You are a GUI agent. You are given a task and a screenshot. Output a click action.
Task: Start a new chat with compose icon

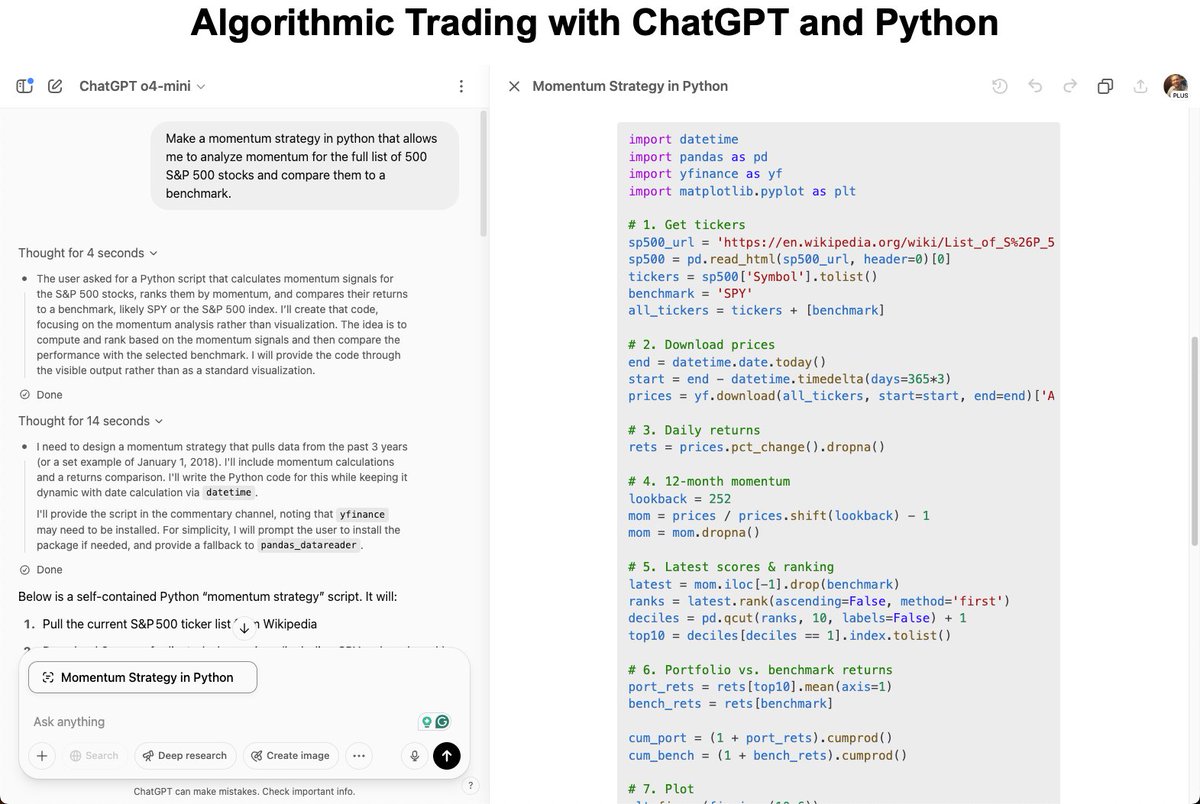55,86
